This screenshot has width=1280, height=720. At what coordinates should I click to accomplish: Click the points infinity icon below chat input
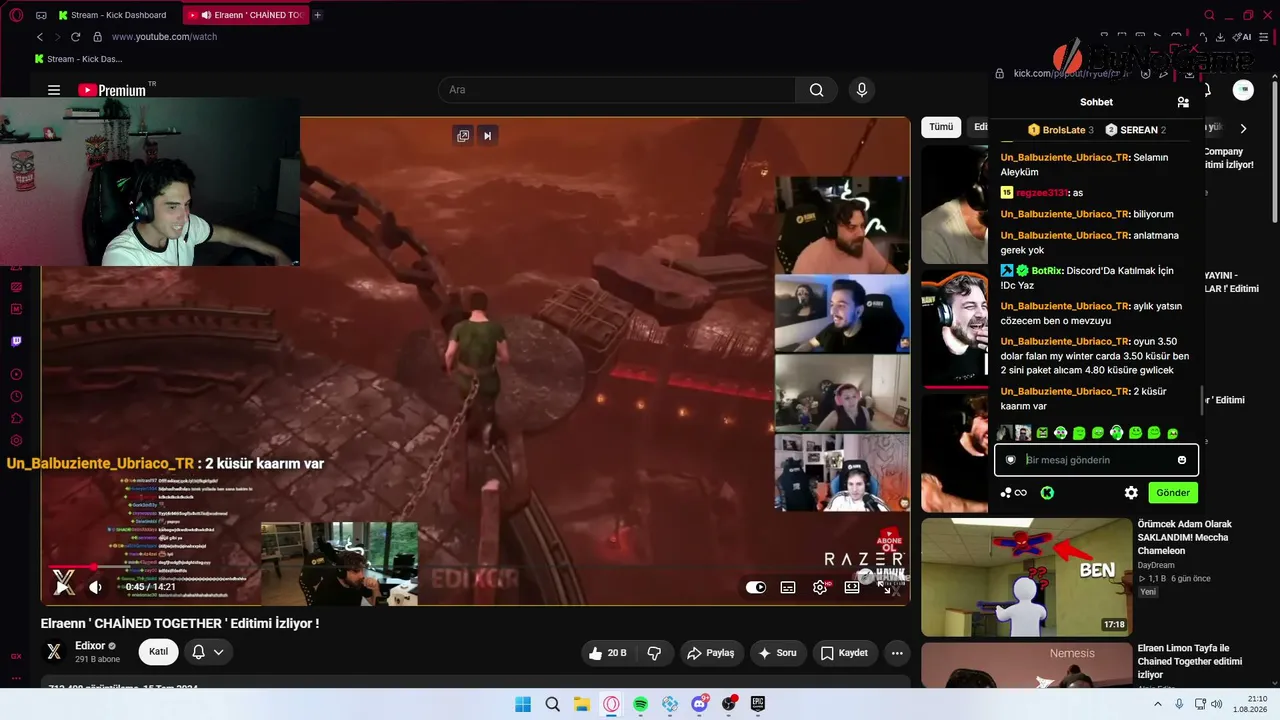click(1014, 493)
